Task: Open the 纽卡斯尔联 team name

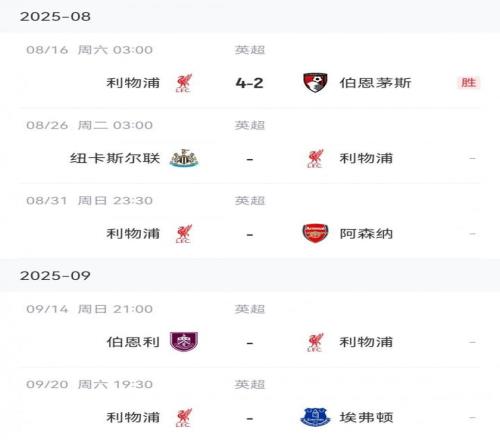Action: pyautogui.click(x=115, y=158)
